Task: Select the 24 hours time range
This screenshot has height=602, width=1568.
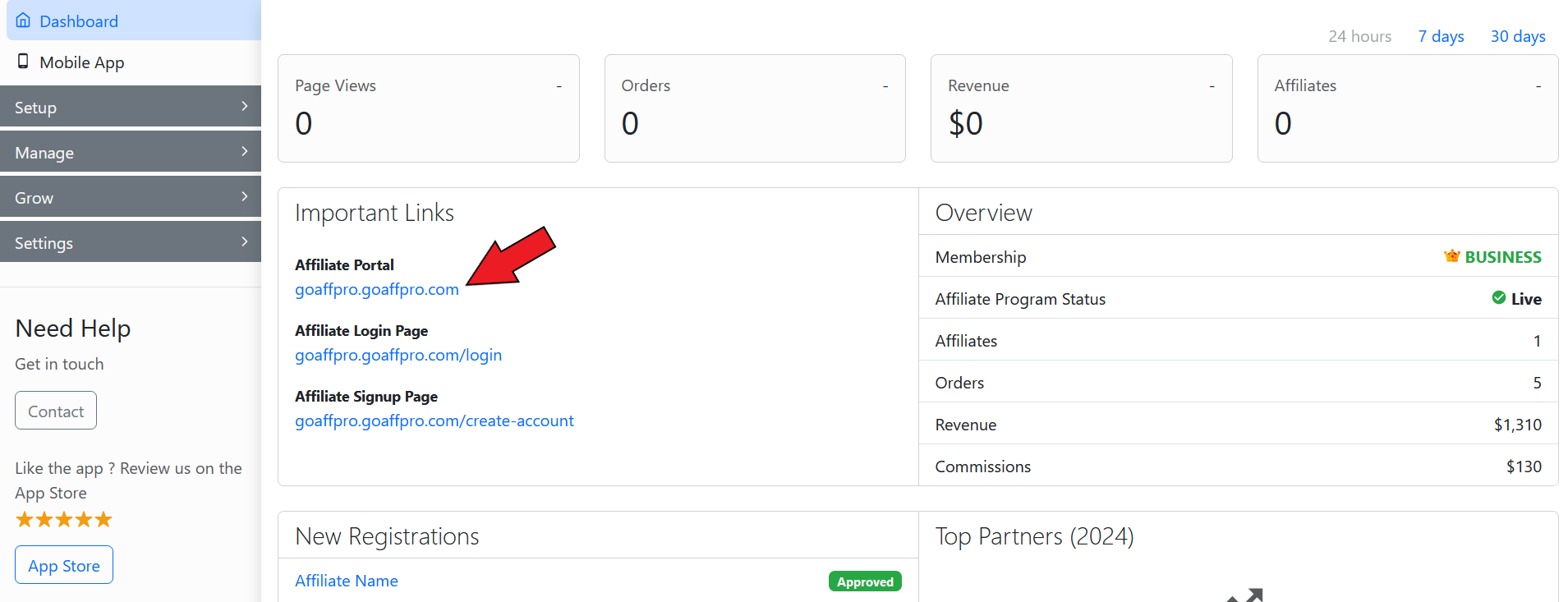Action: (1359, 36)
